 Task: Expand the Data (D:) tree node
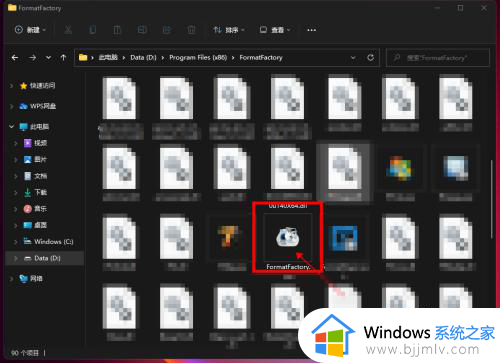(15, 258)
